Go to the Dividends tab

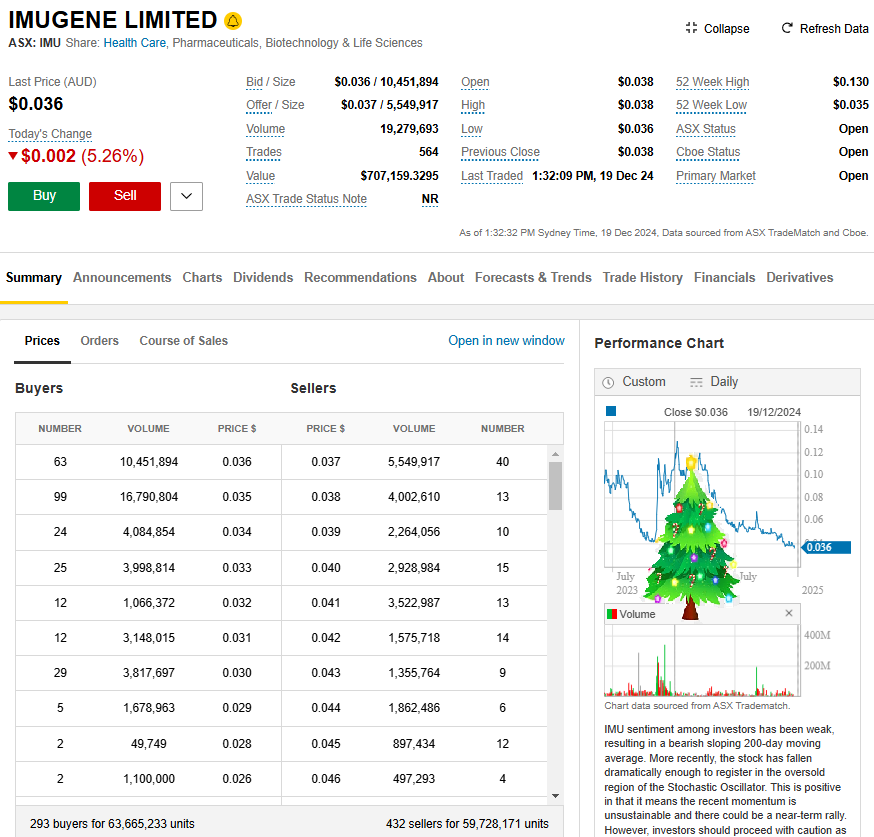(263, 278)
